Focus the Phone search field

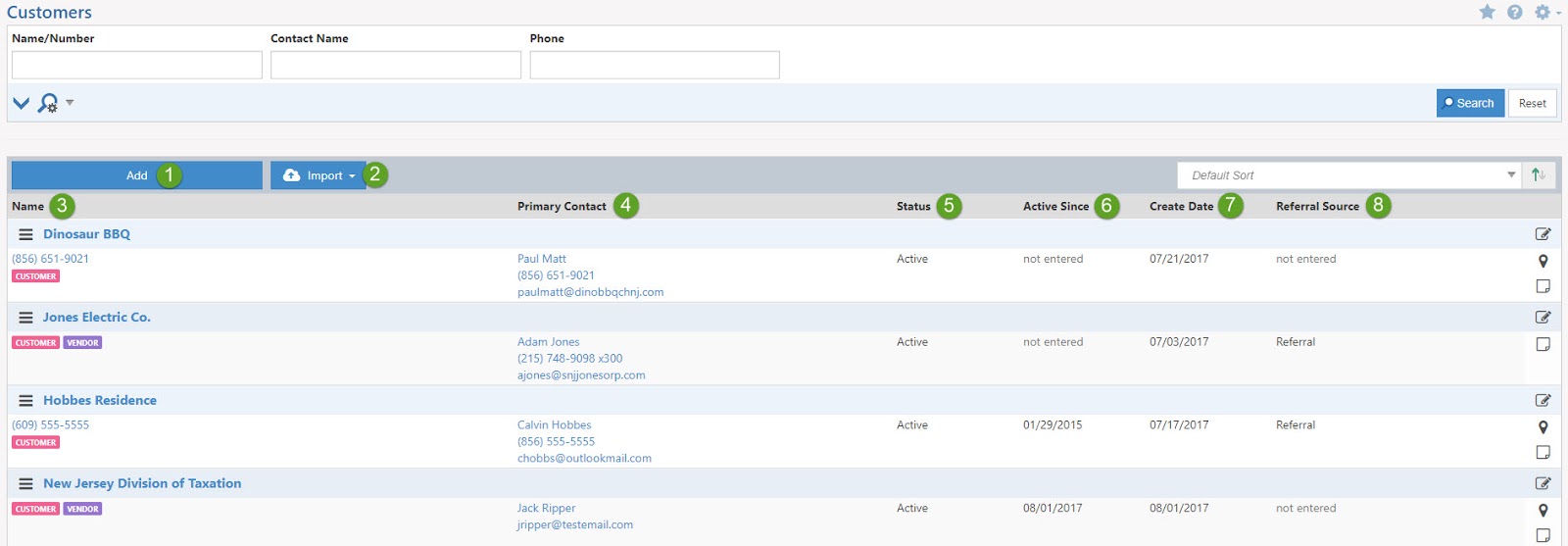655,65
